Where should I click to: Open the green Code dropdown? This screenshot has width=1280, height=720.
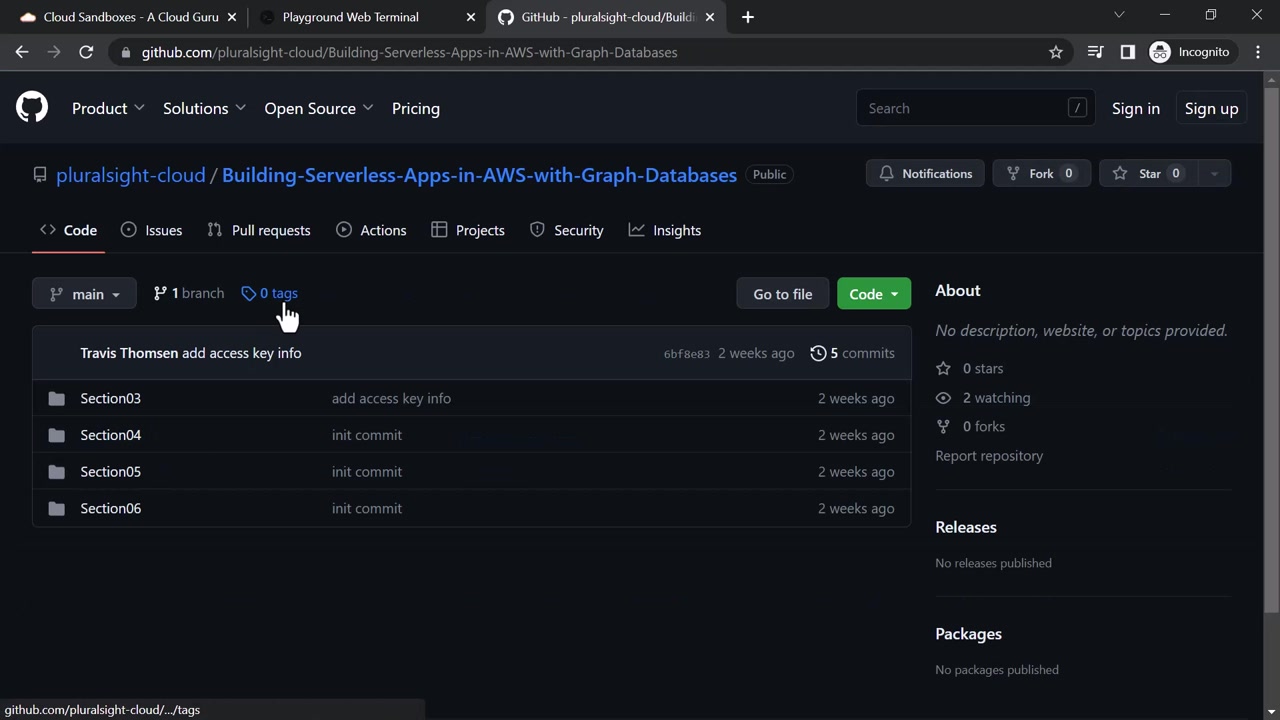[873, 294]
